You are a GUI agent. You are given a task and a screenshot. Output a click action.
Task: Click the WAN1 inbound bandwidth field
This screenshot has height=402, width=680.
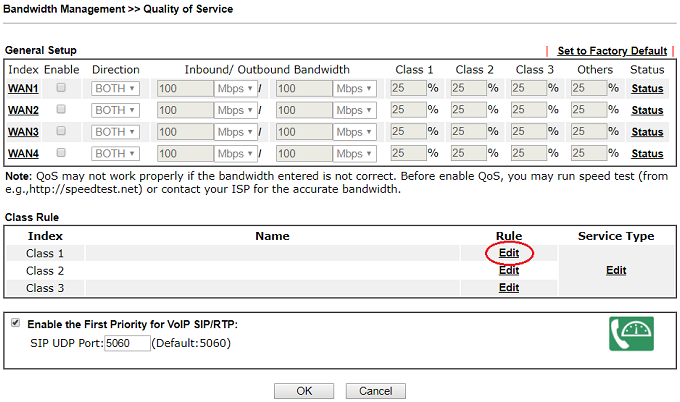184,88
